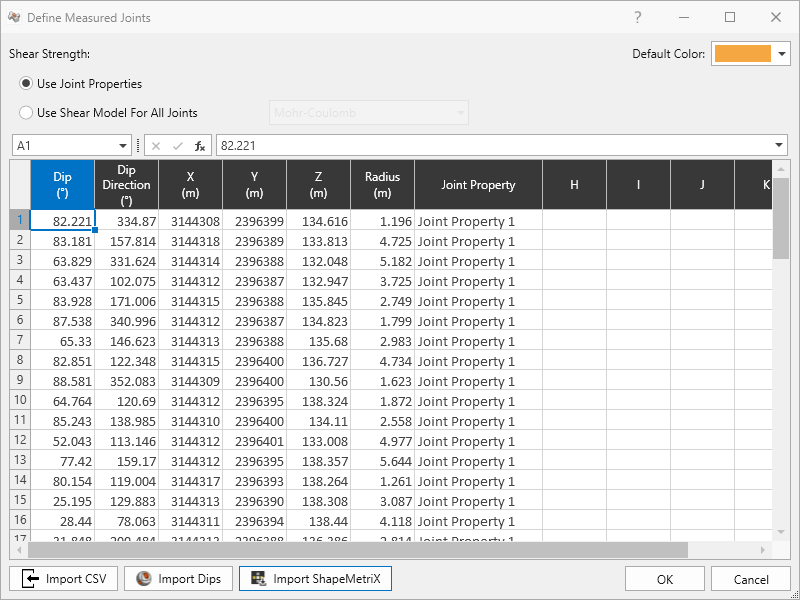Click the app icon in title bar

14,17
